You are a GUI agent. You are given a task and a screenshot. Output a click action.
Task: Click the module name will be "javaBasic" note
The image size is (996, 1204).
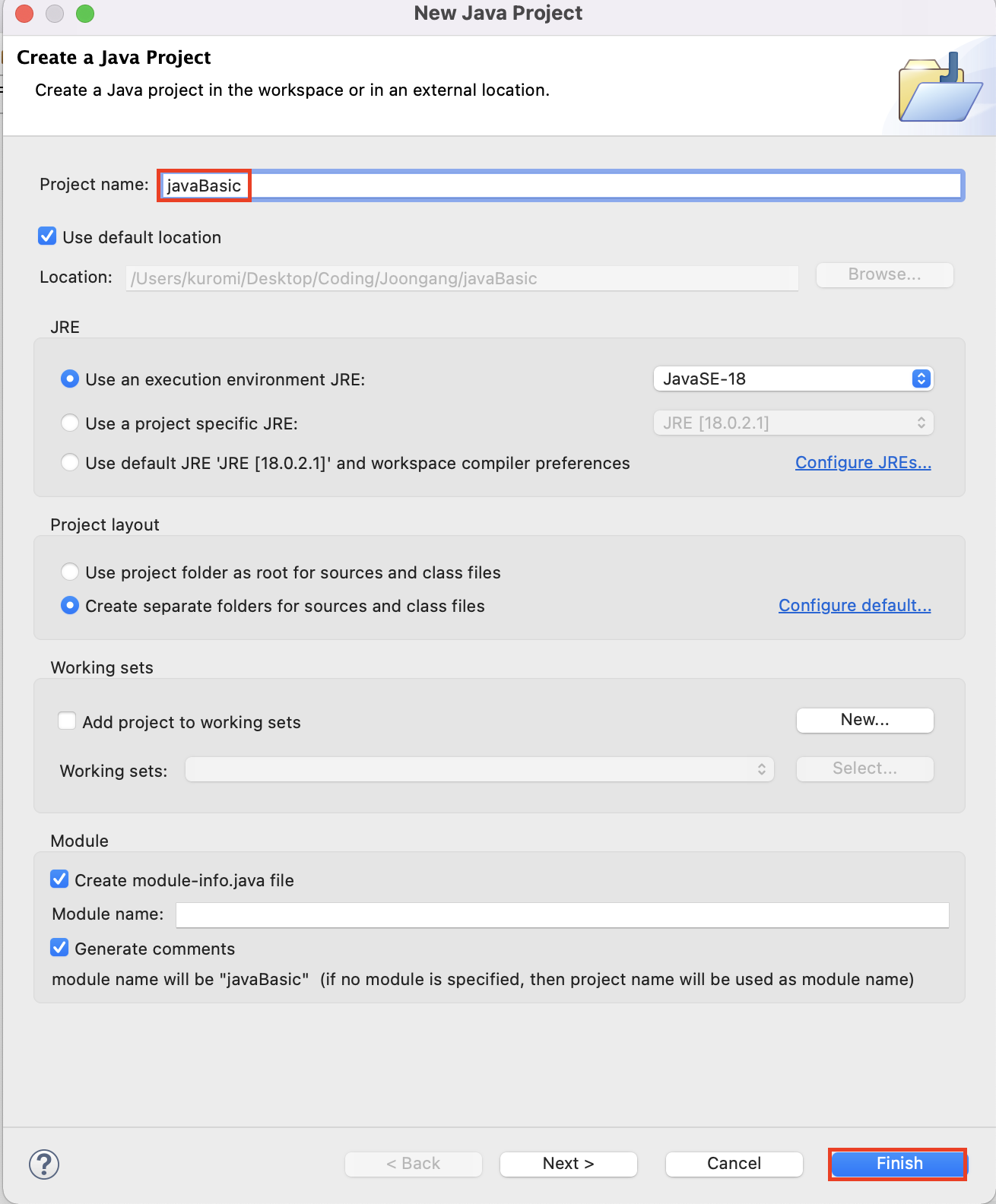pyautogui.click(x=483, y=979)
